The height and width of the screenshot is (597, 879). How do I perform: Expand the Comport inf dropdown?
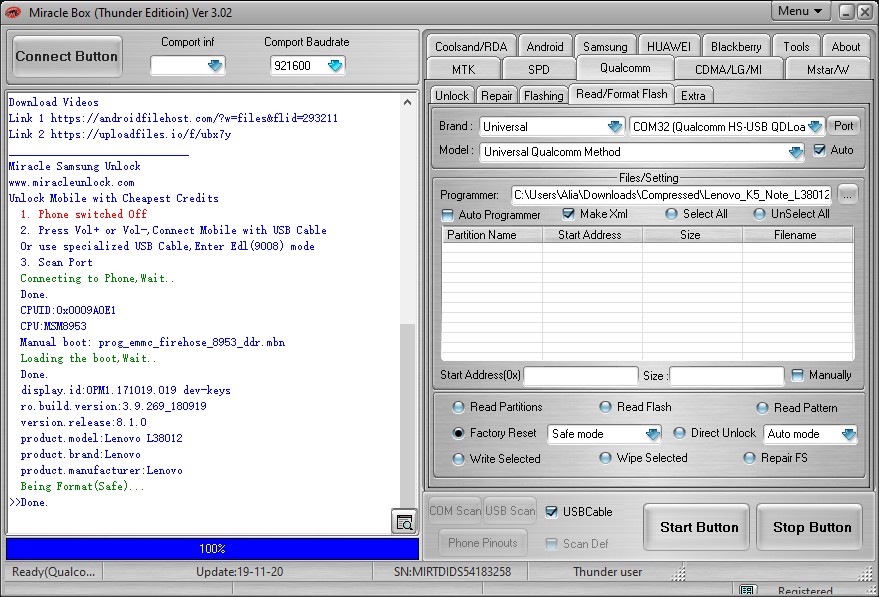pyautogui.click(x=215, y=66)
